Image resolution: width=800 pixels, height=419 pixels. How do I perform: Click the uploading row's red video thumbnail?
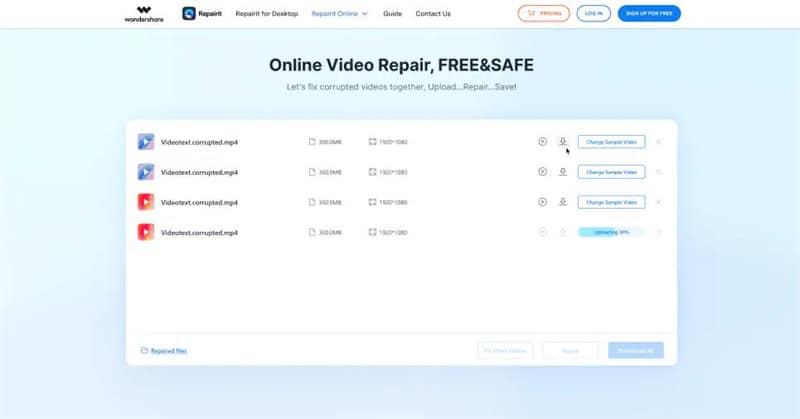146,232
